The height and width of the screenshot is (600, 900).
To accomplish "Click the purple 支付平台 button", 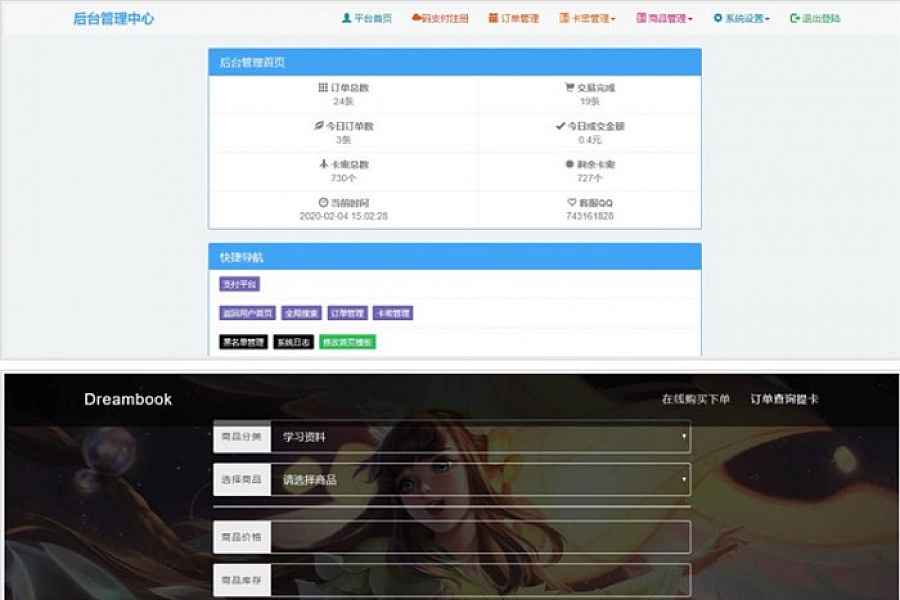I will 239,284.
